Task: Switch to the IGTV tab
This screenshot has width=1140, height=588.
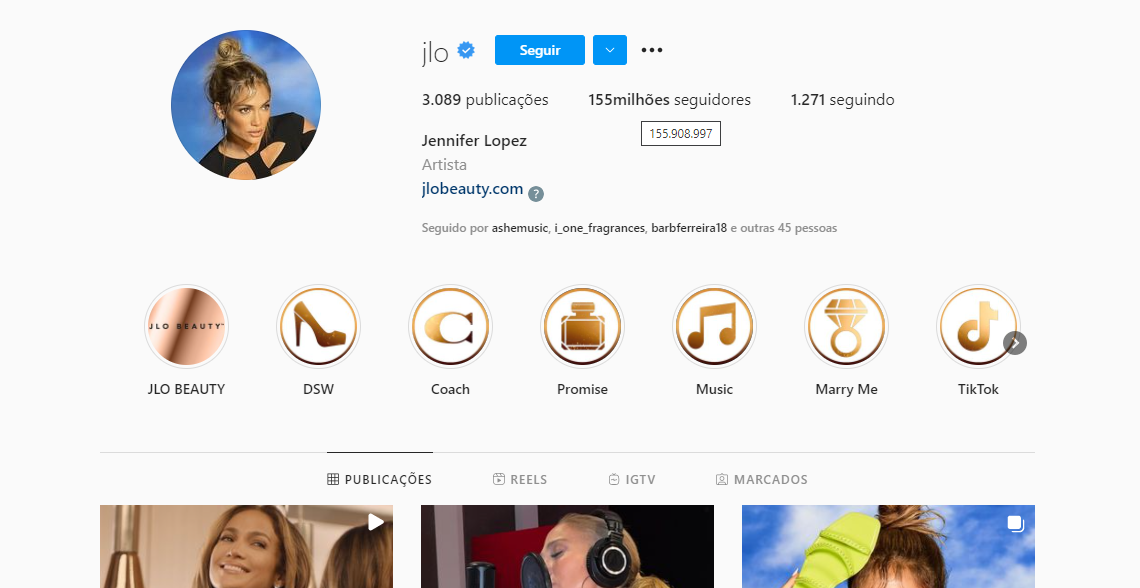Action: (632, 480)
